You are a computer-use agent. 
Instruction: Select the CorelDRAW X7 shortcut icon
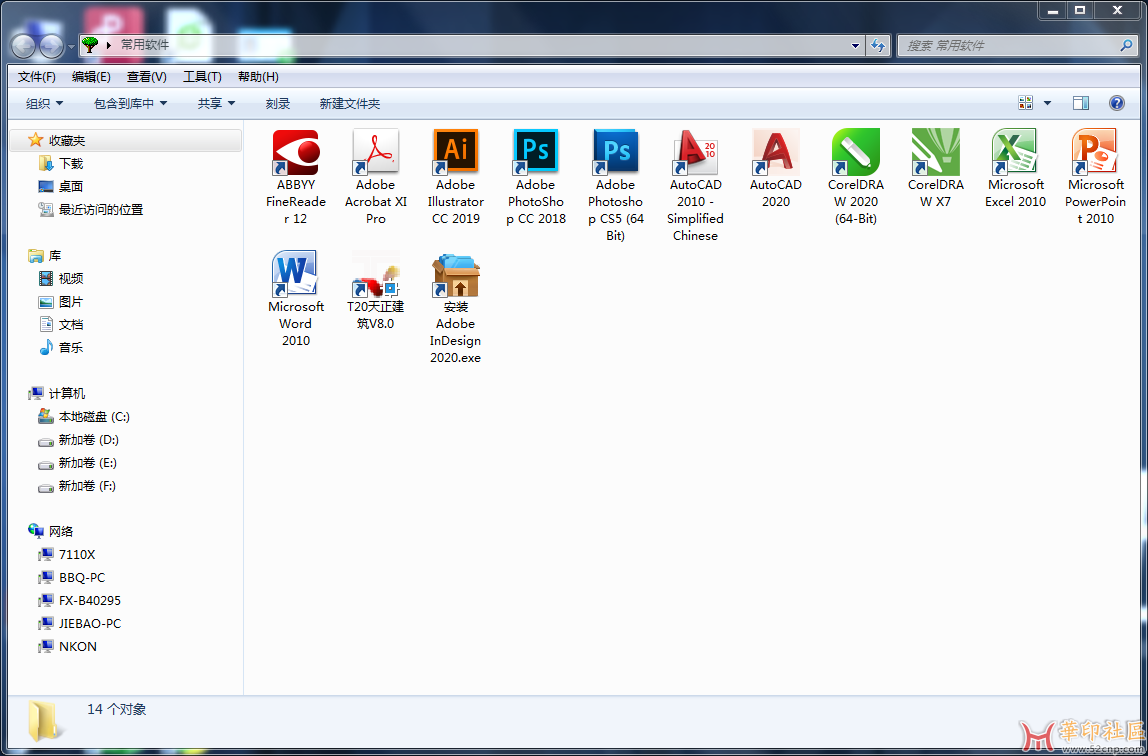click(936, 153)
